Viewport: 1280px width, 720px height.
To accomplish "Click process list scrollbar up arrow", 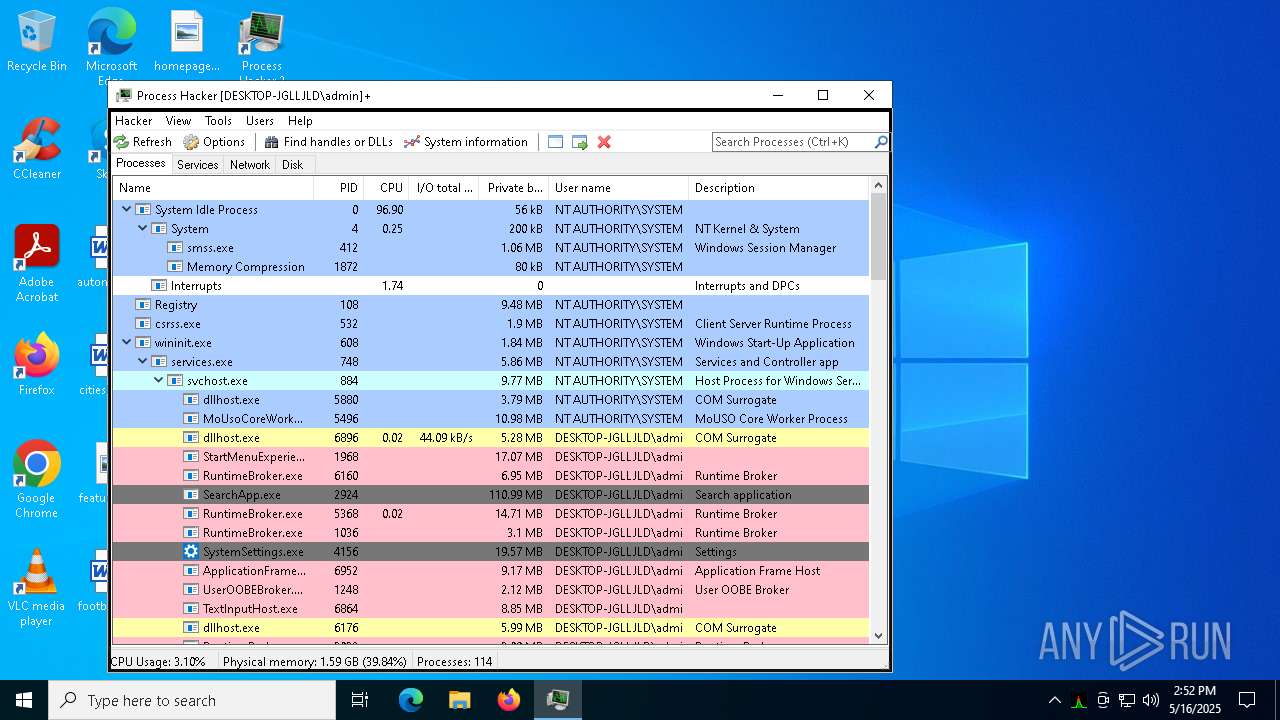I will [879, 186].
